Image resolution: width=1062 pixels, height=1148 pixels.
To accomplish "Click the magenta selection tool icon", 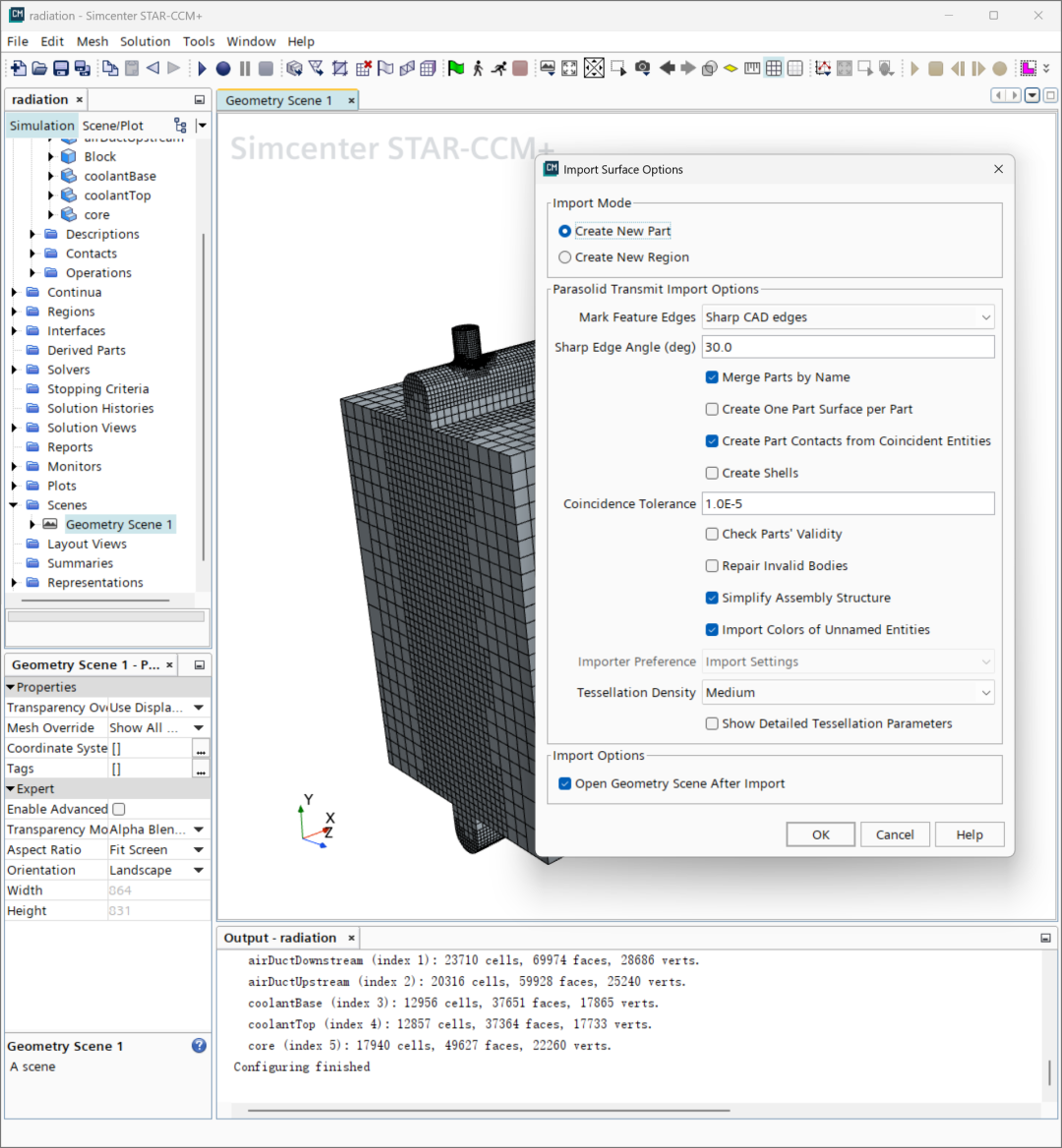I will [x=1029, y=69].
